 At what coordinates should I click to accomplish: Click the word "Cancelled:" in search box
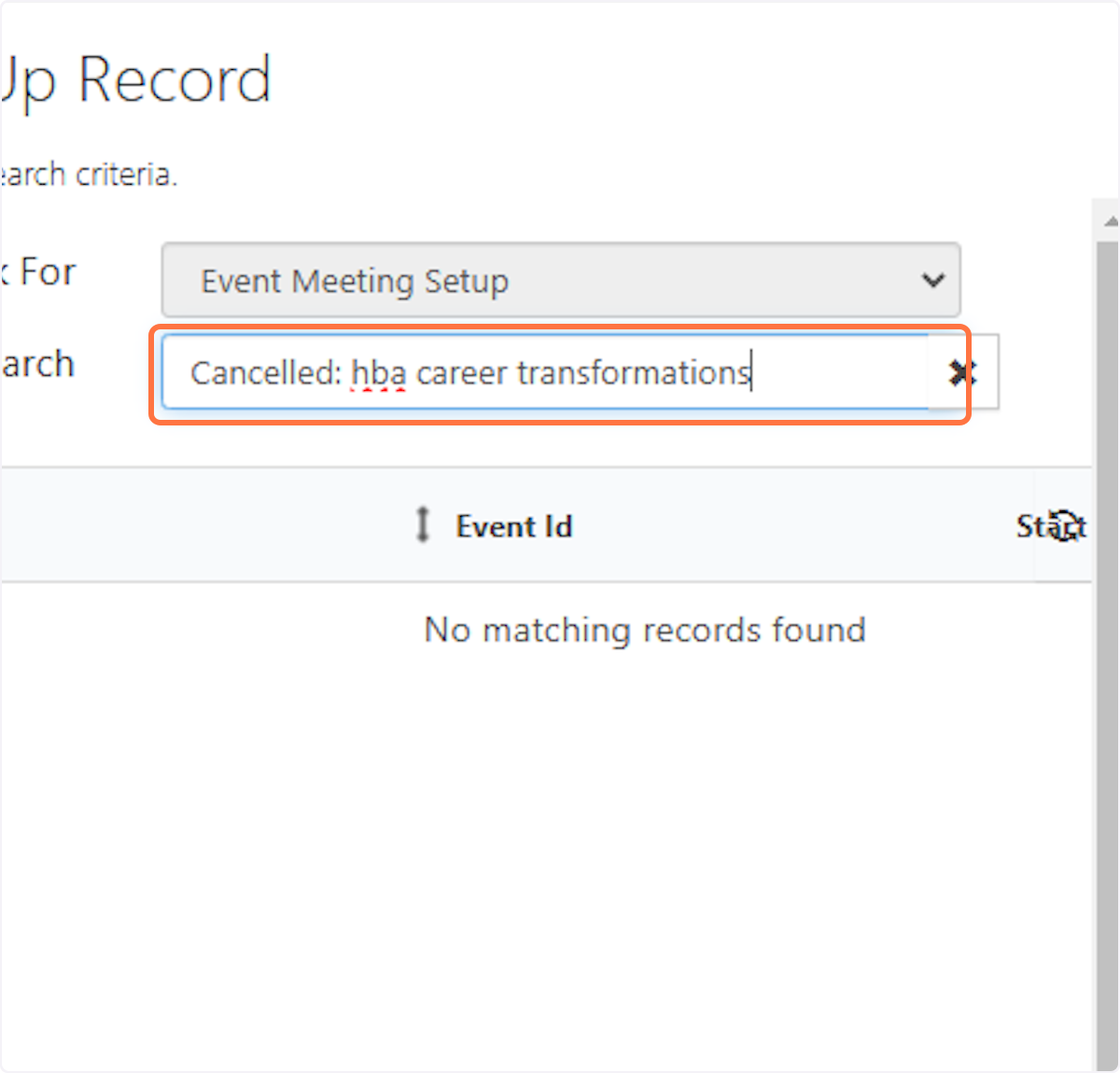click(266, 373)
